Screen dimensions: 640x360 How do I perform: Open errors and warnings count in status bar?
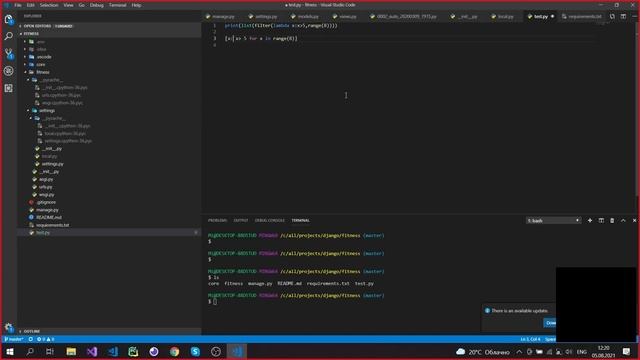coord(45,339)
